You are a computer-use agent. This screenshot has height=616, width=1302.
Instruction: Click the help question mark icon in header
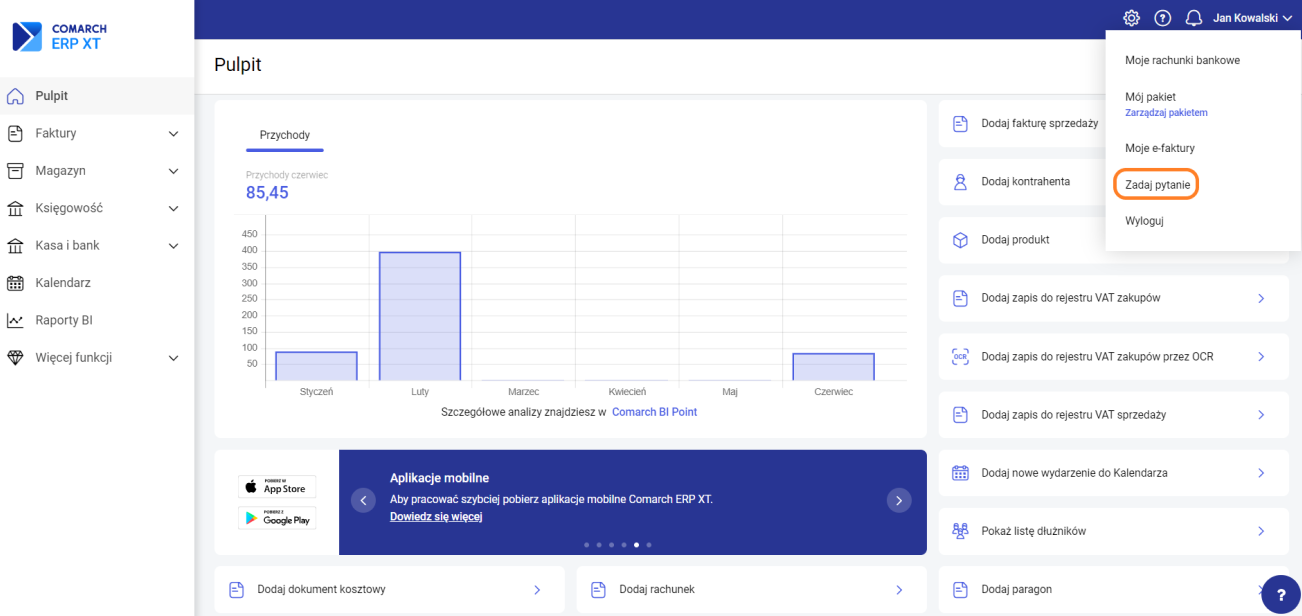pos(1162,18)
